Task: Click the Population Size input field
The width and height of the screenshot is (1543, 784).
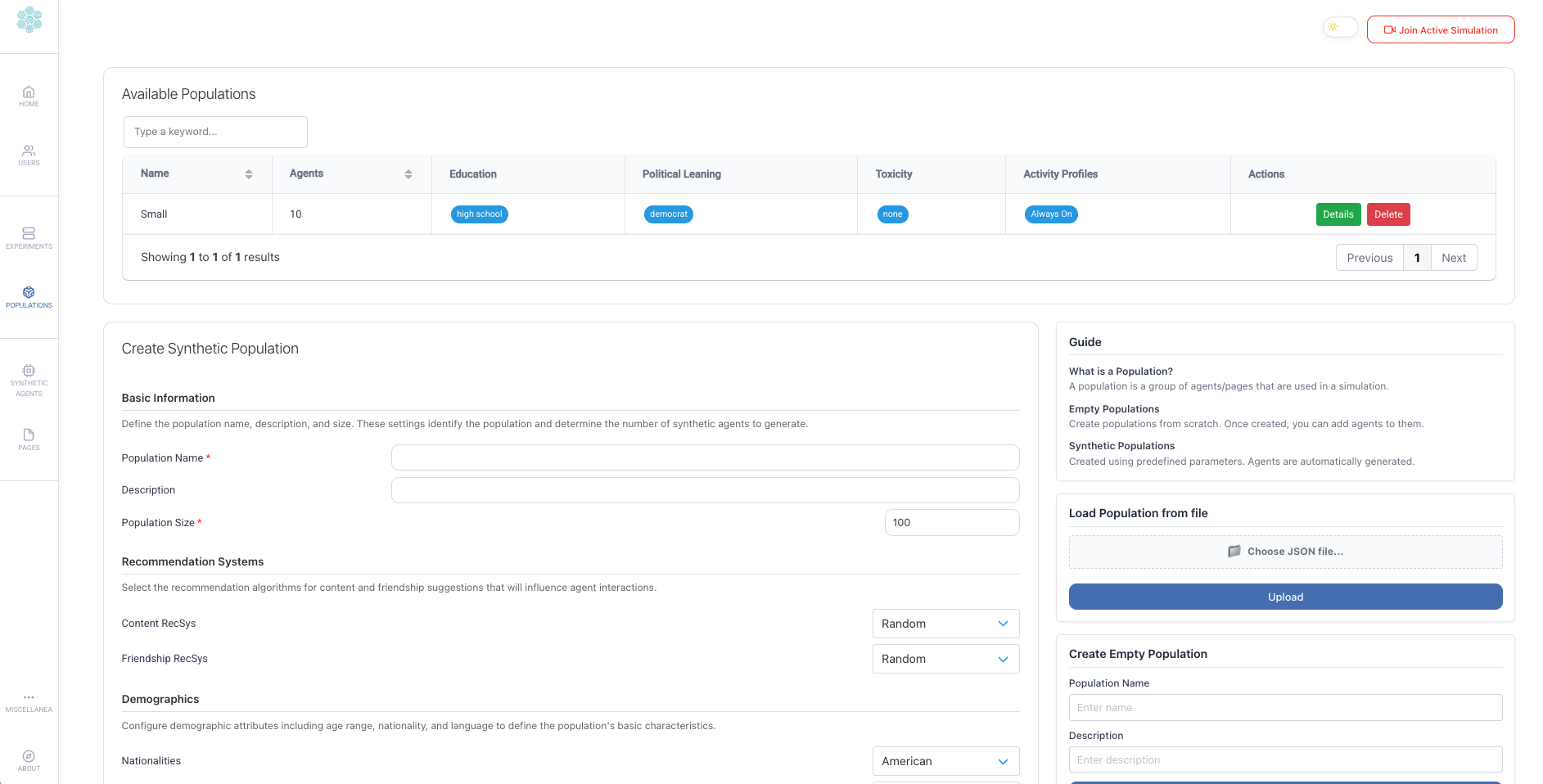Action: point(951,523)
